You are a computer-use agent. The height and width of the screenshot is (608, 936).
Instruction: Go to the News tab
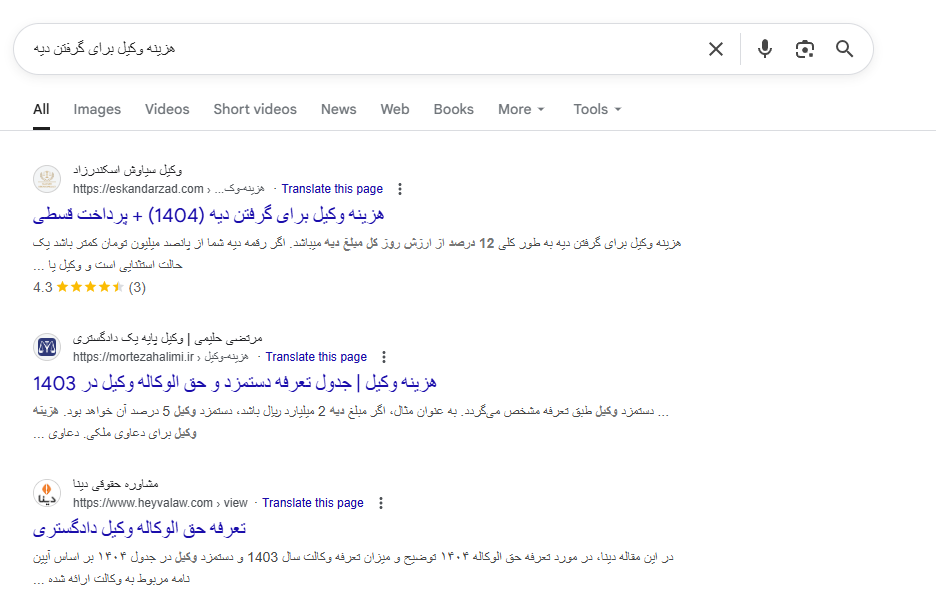click(x=338, y=109)
